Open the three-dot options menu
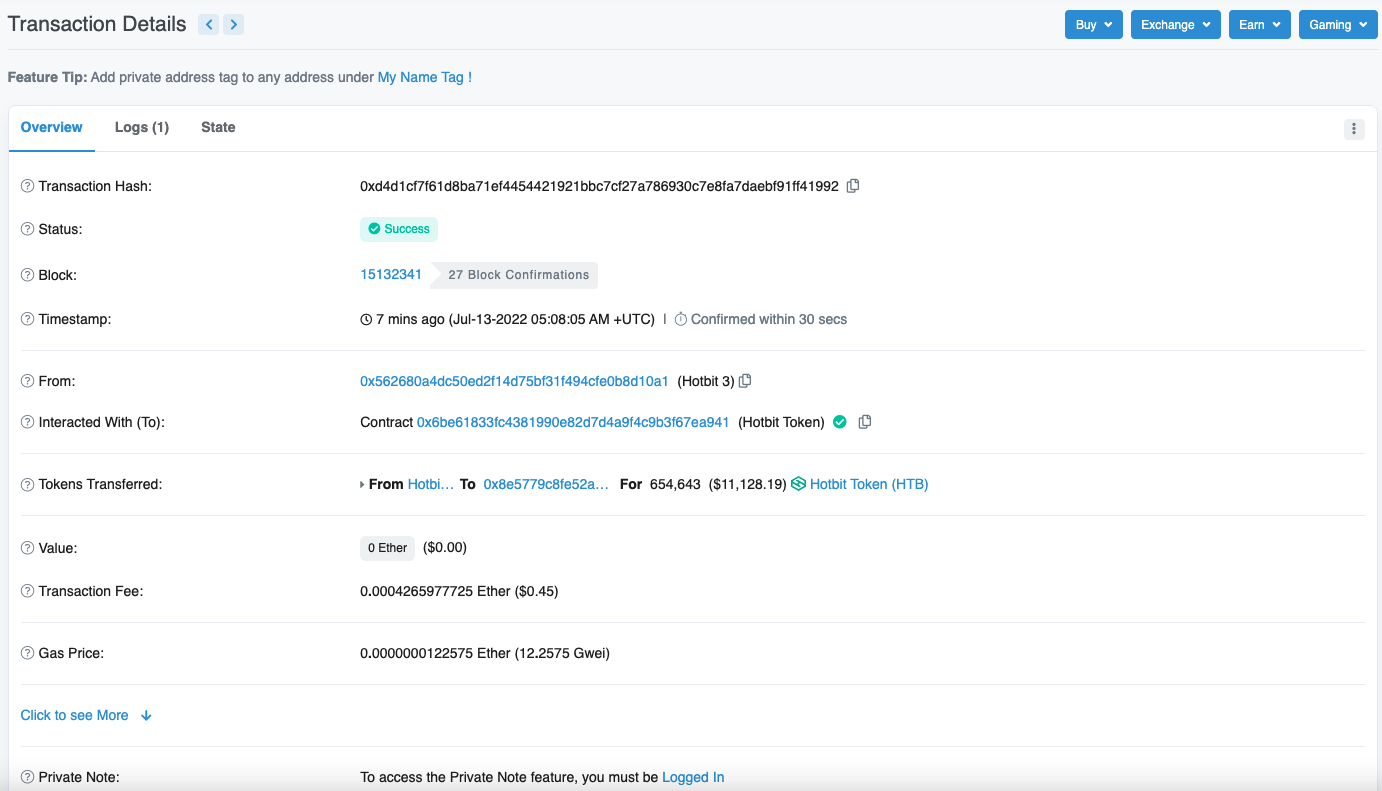1382x791 pixels. [1354, 128]
